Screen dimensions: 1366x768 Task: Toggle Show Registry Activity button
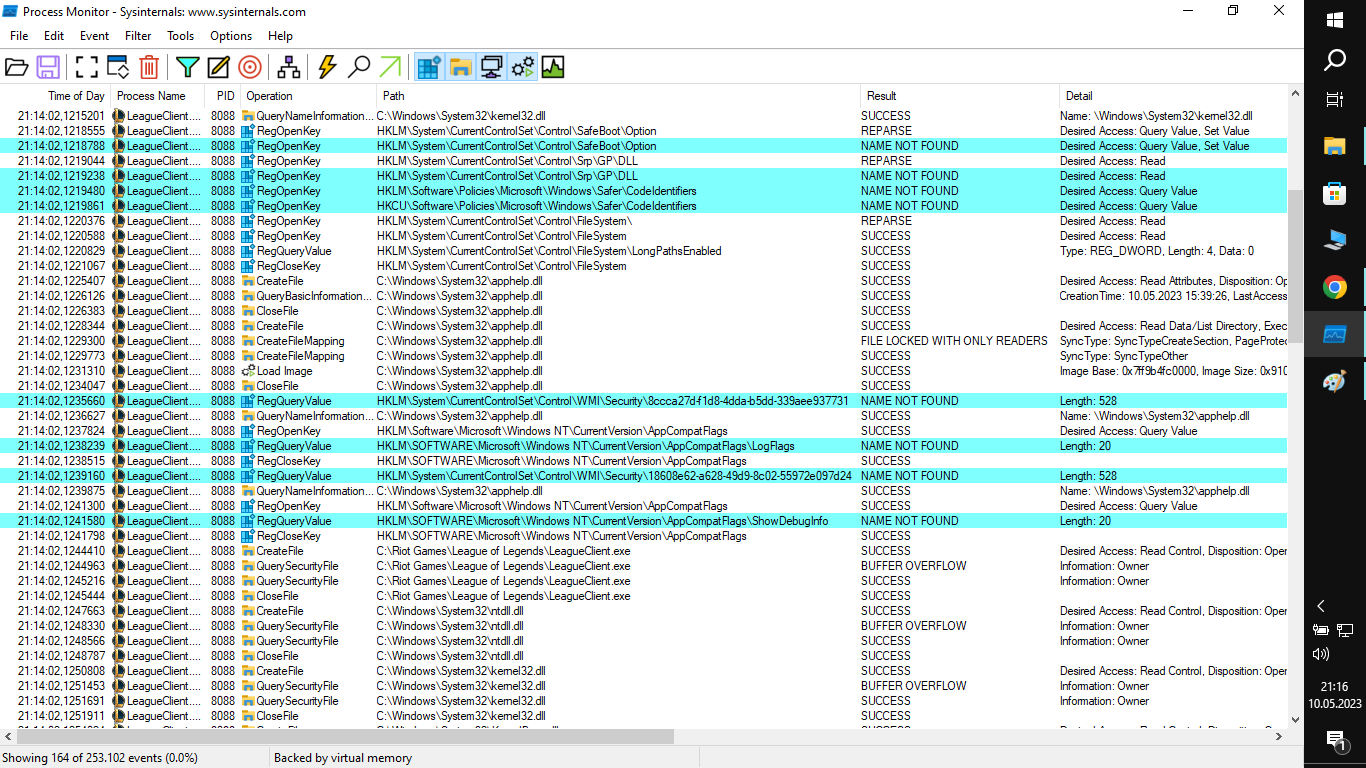[x=429, y=67]
